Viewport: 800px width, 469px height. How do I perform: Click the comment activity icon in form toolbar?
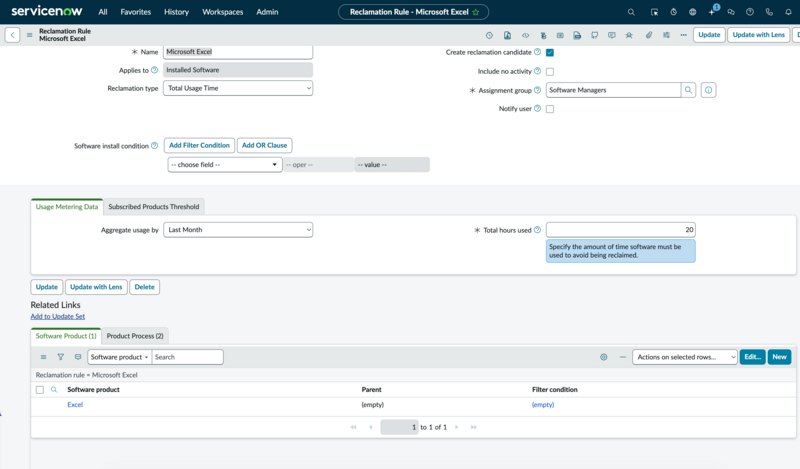(x=611, y=35)
